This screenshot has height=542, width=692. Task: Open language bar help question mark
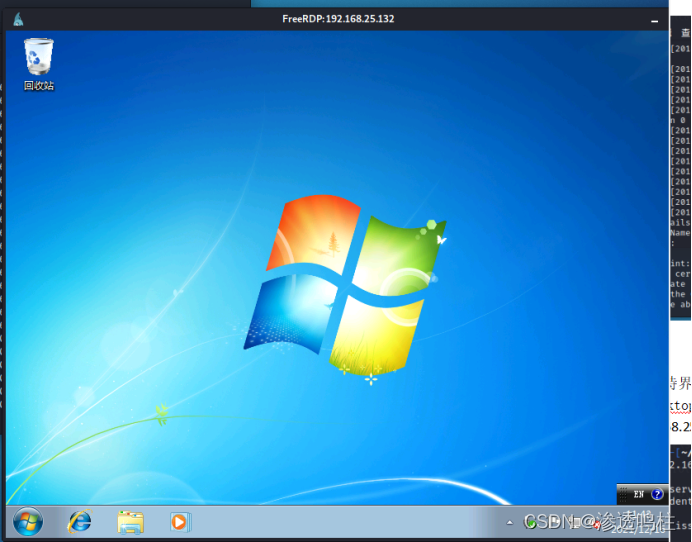tap(657, 494)
